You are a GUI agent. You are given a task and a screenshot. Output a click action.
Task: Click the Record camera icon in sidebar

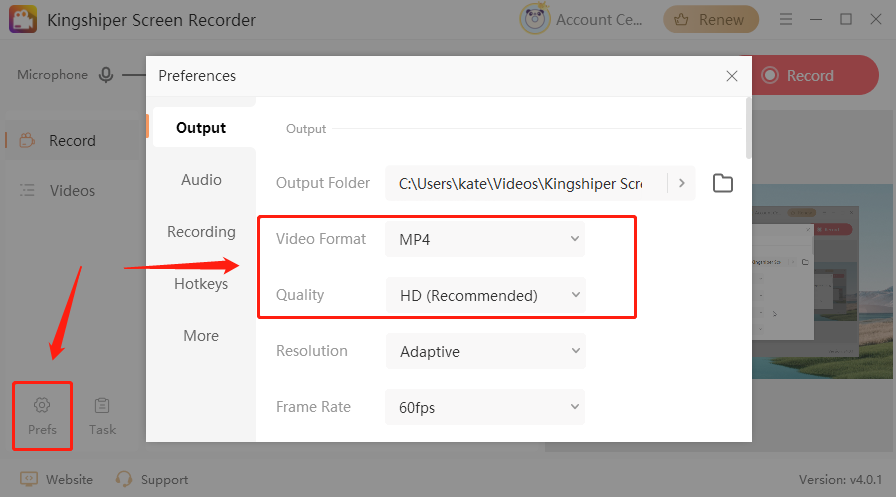(x=27, y=140)
